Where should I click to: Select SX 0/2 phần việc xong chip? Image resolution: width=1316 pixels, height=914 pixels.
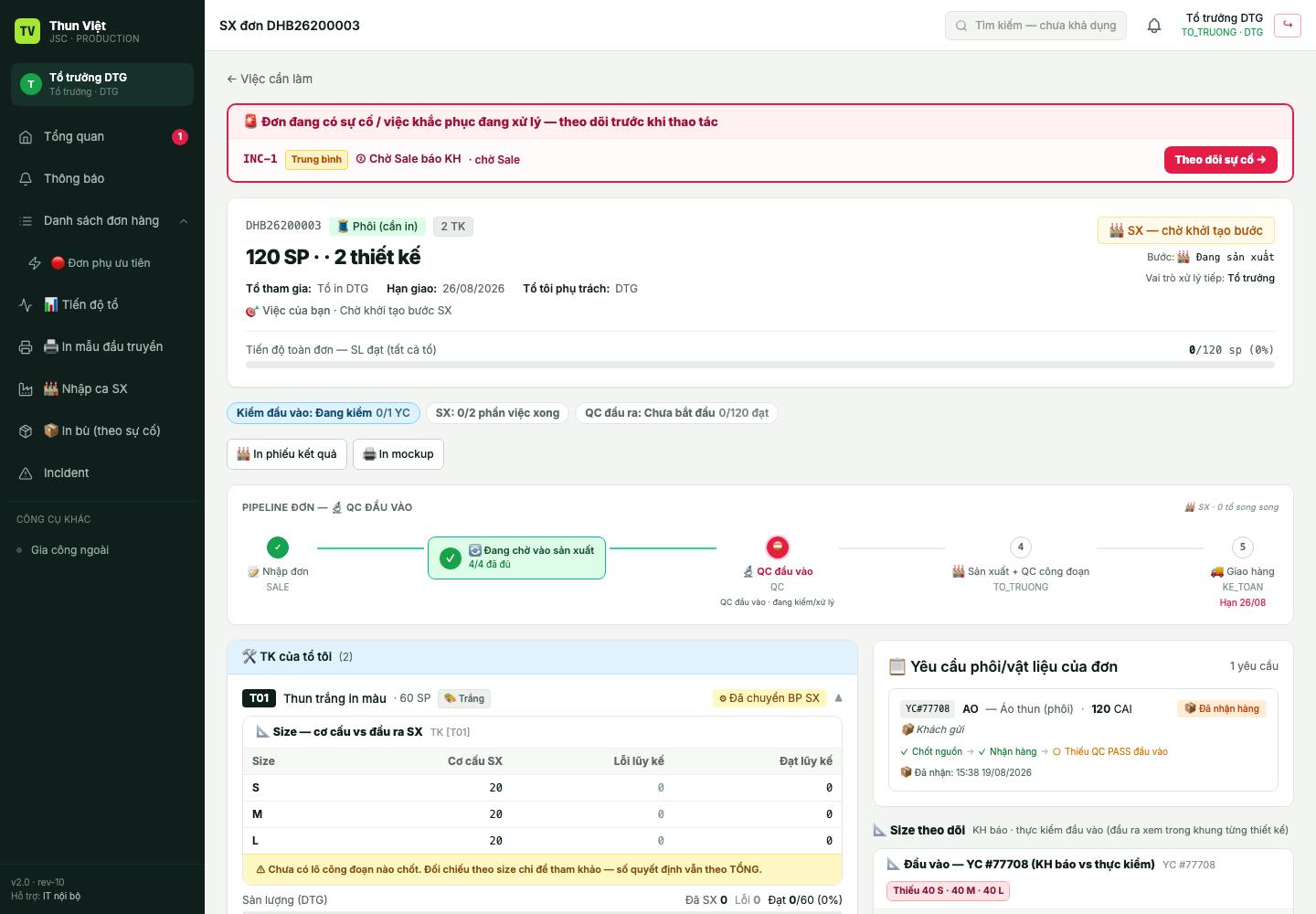[497, 413]
